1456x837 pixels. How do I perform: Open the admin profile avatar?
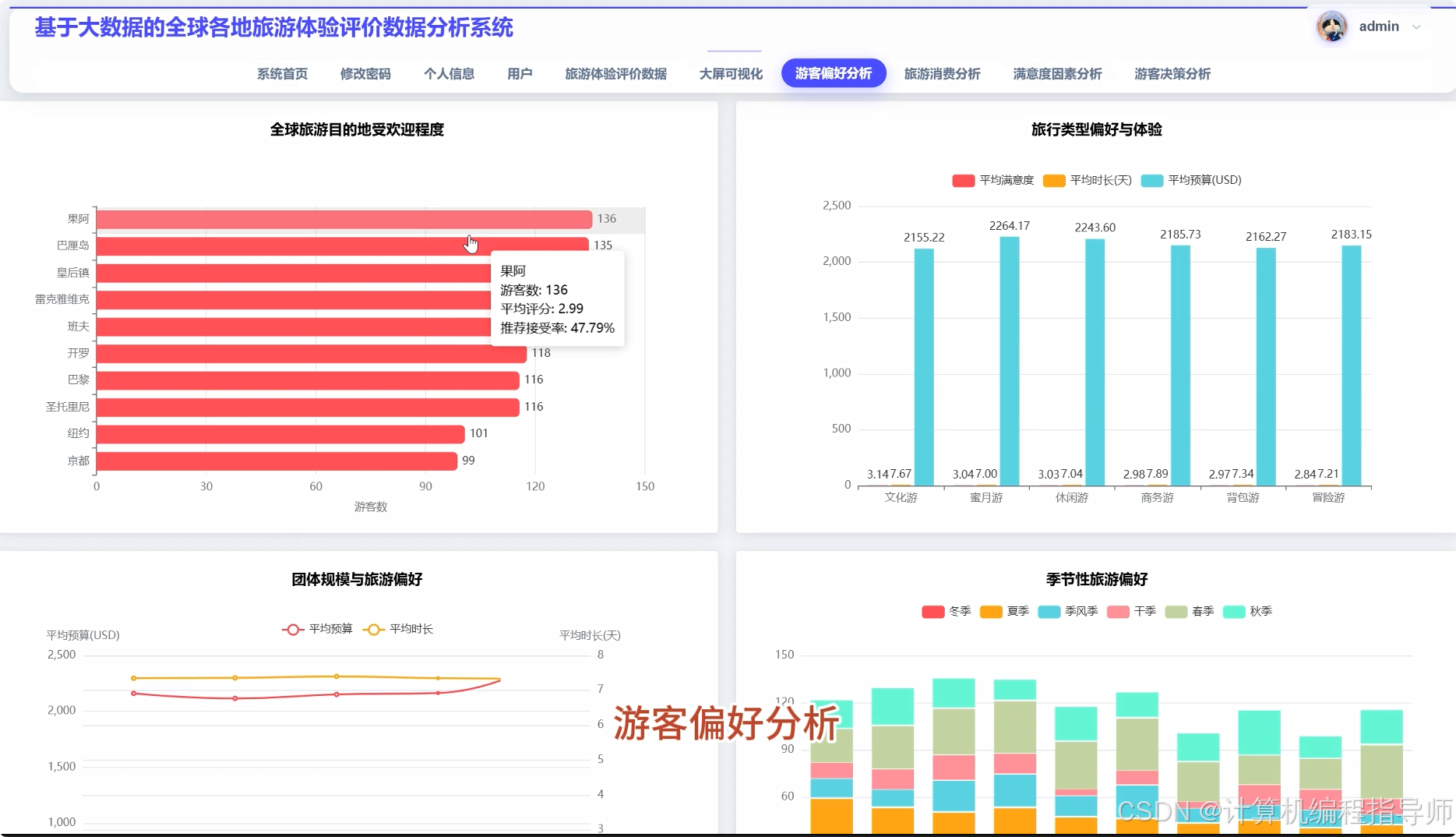(x=1331, y=26)
